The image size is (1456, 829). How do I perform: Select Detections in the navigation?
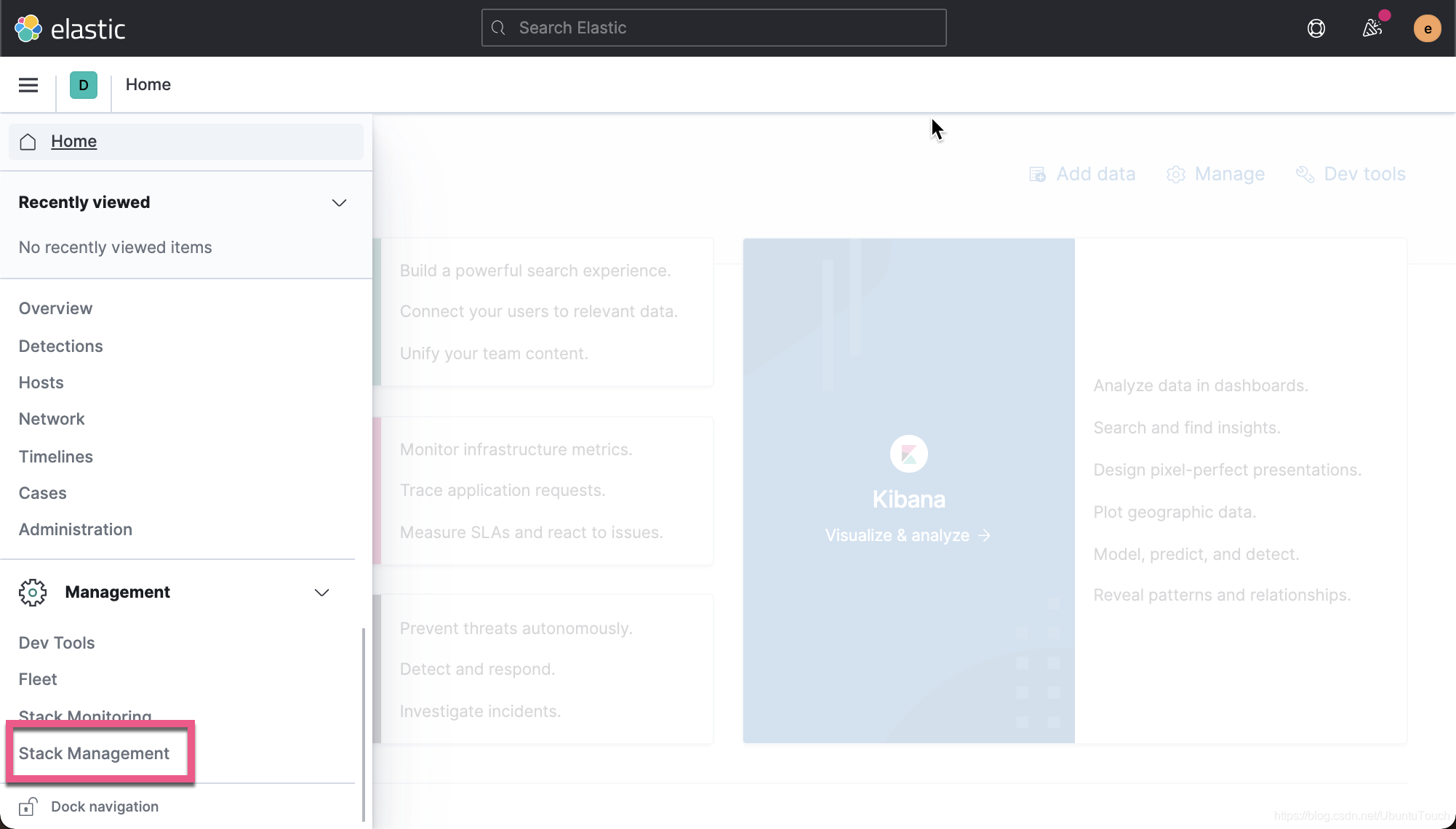click(61, 346)
